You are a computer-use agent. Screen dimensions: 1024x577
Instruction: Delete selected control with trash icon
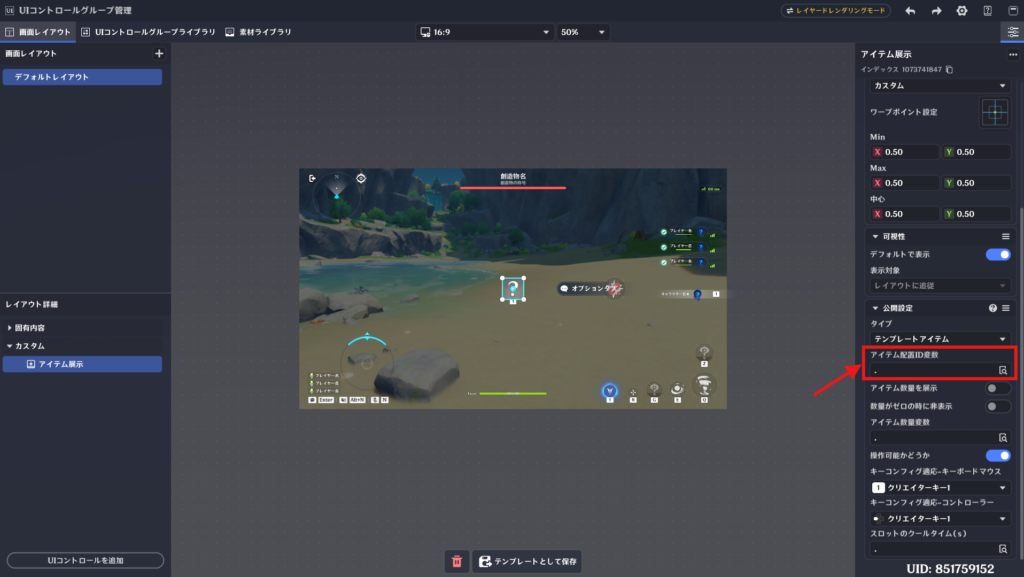(x=456, y=561)
